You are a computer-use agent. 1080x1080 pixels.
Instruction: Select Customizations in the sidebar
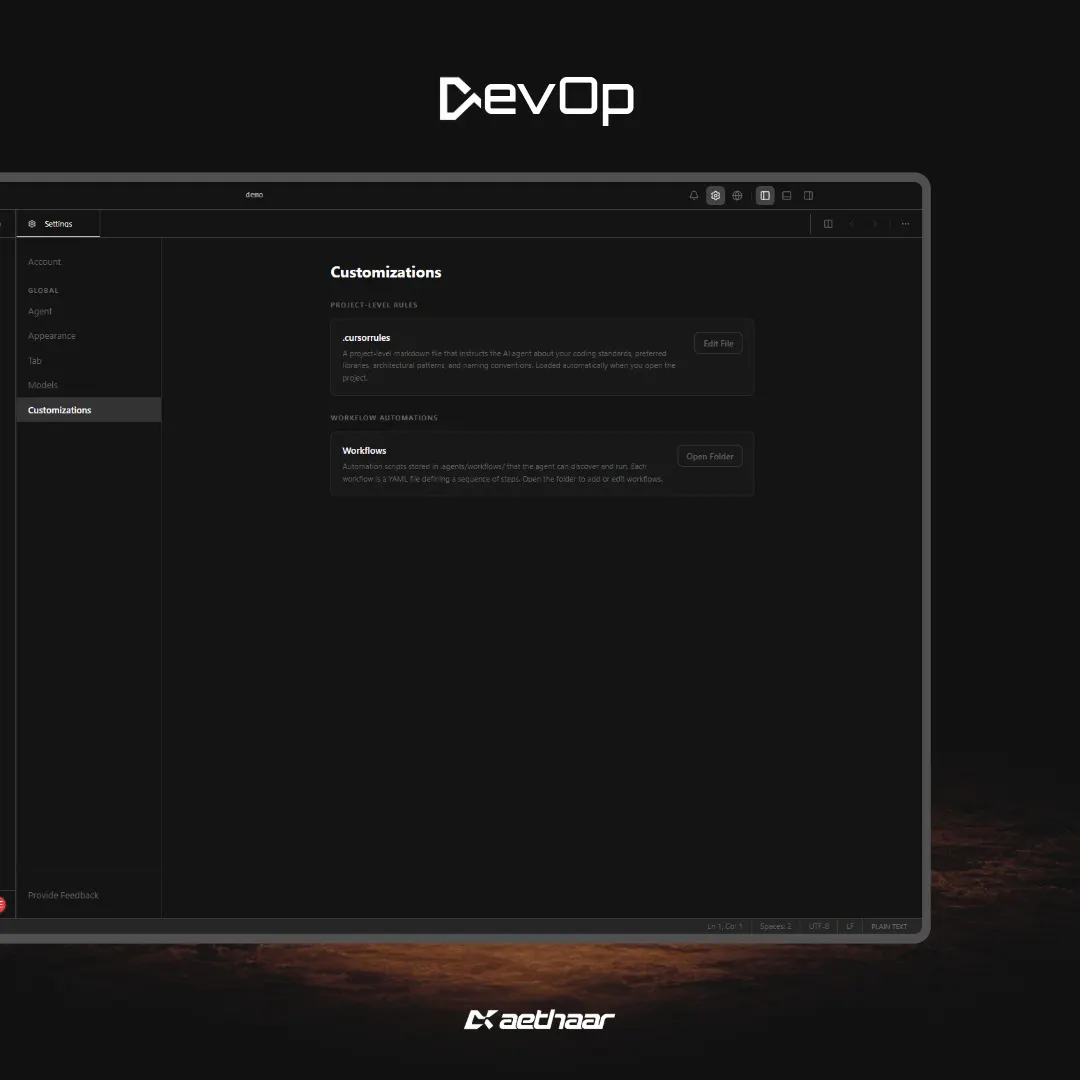click(x=89, y=410)
